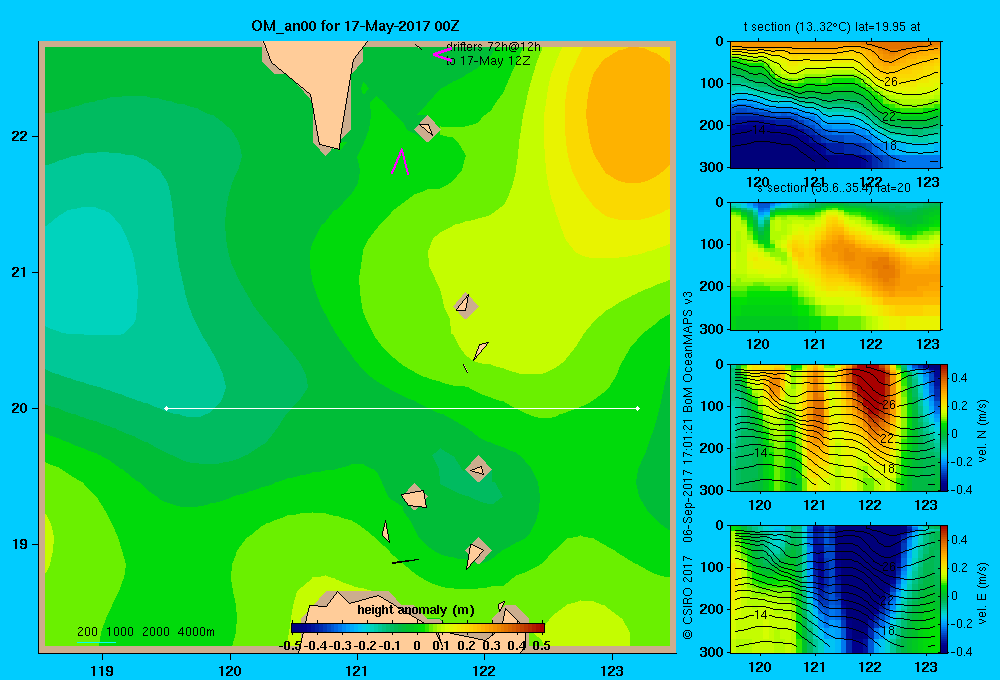Viewport: 1000px width, 680px height.
Task: Click the longitude '119' label on the main map axis
Action: 102,670
